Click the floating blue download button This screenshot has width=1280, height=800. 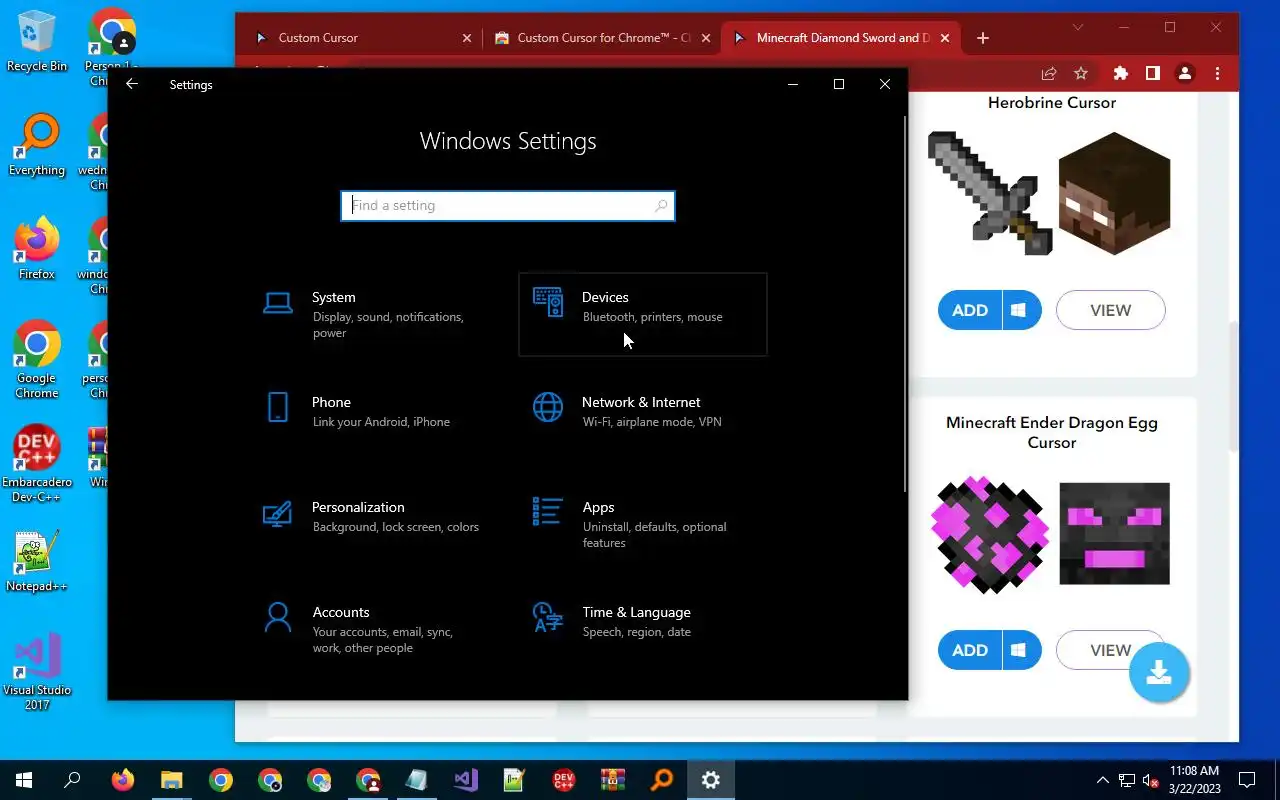(x=1159, y=672)
